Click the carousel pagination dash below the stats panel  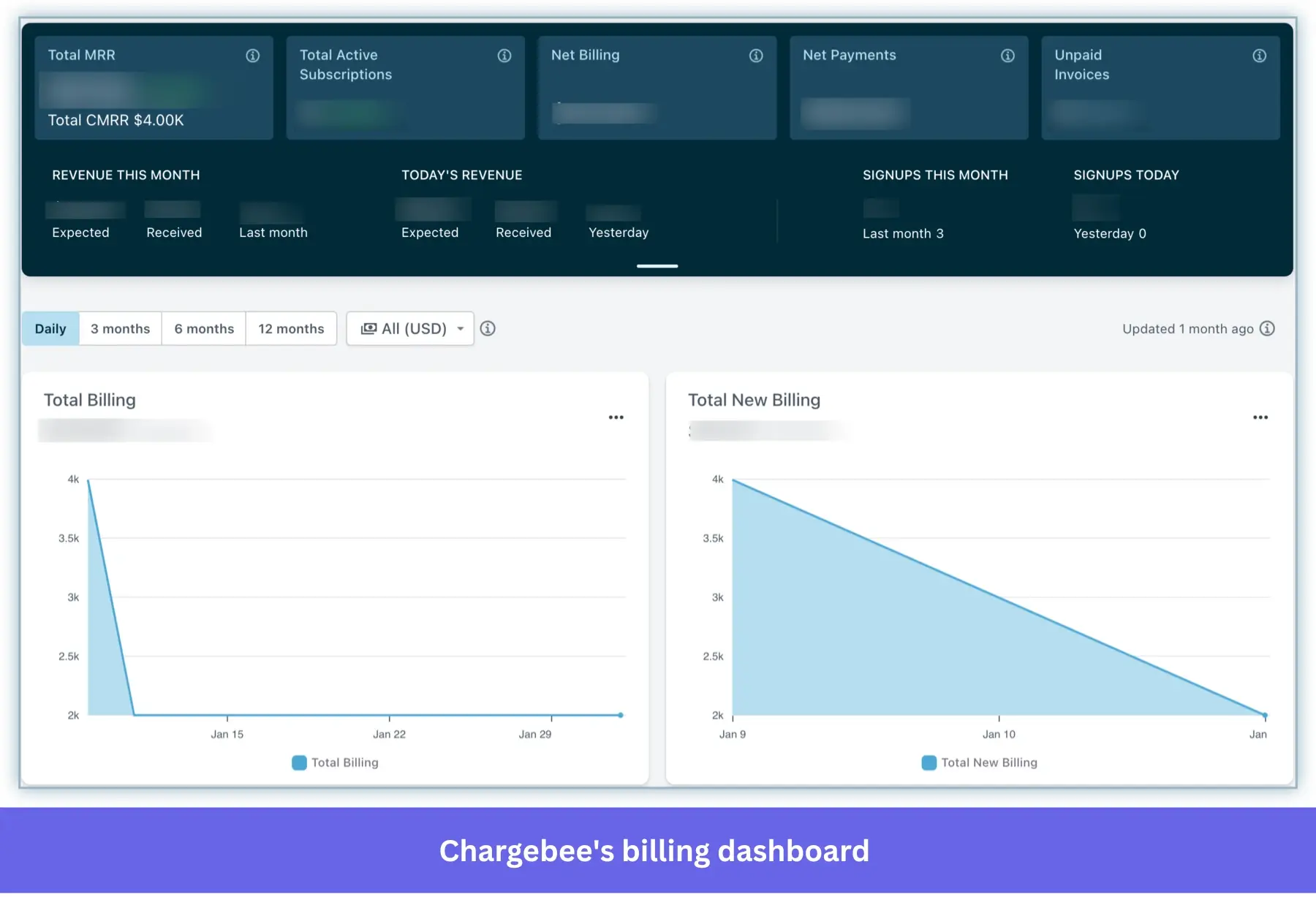(x=657, y=265)
